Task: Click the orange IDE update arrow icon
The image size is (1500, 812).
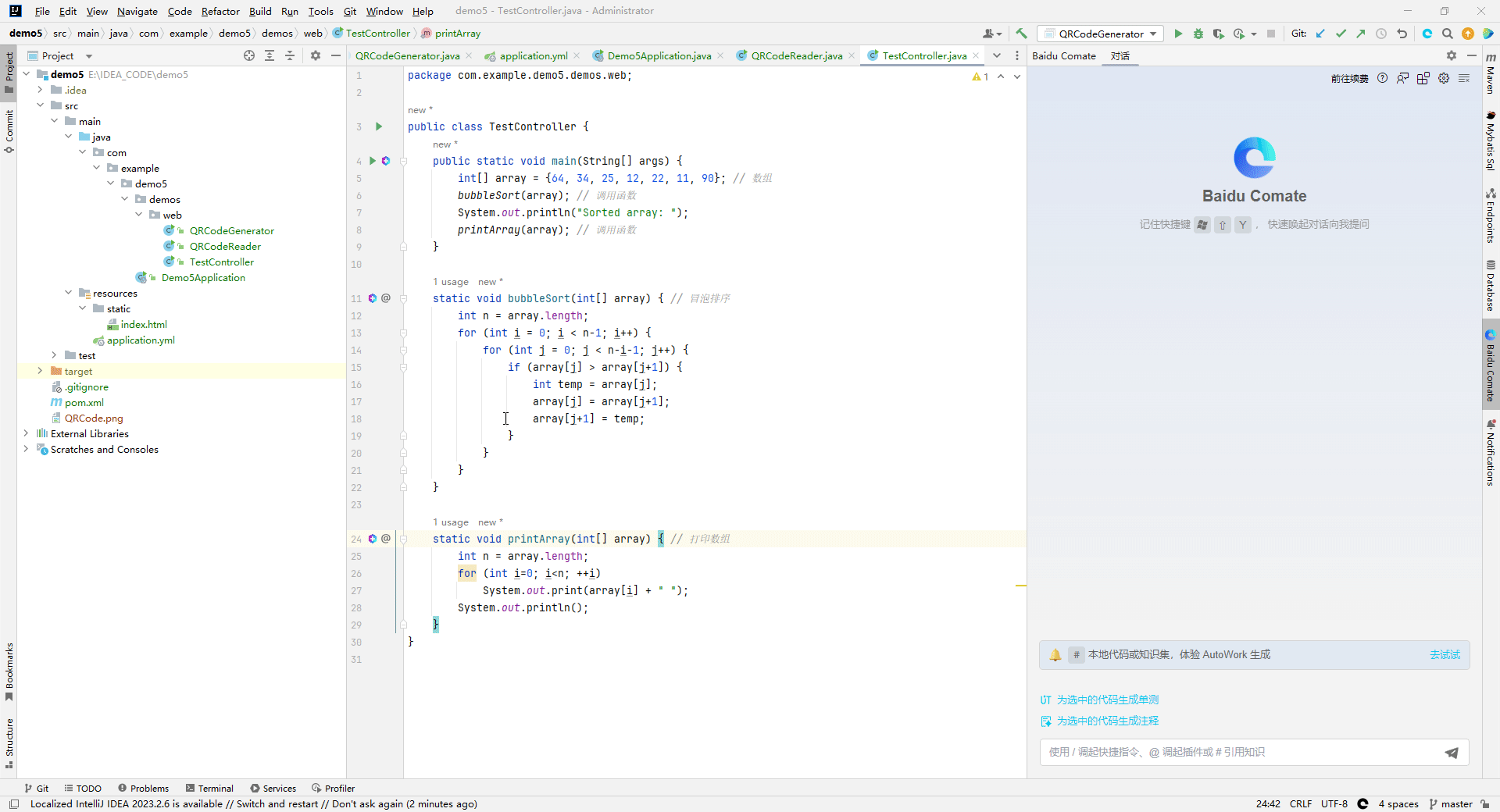Action: coord(1468,34)
